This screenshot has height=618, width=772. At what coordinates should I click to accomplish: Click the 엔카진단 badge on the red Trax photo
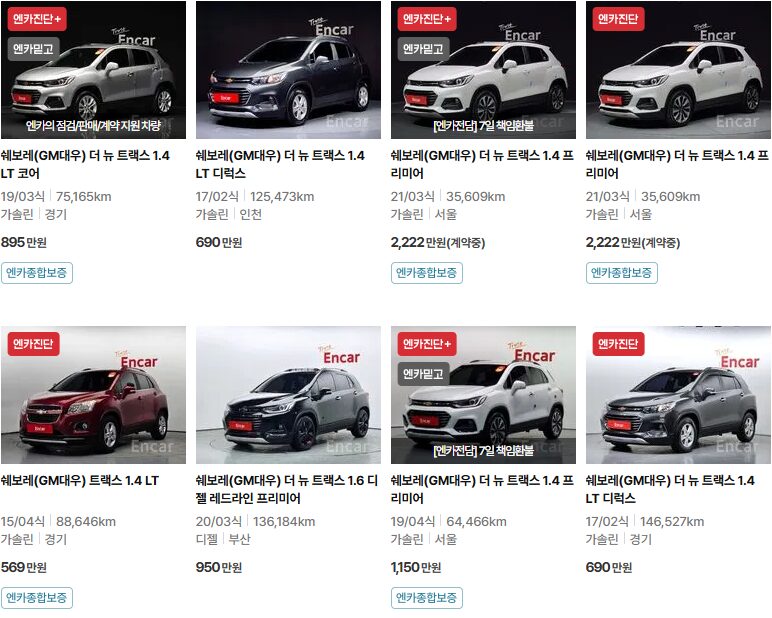tap(33, 344)
